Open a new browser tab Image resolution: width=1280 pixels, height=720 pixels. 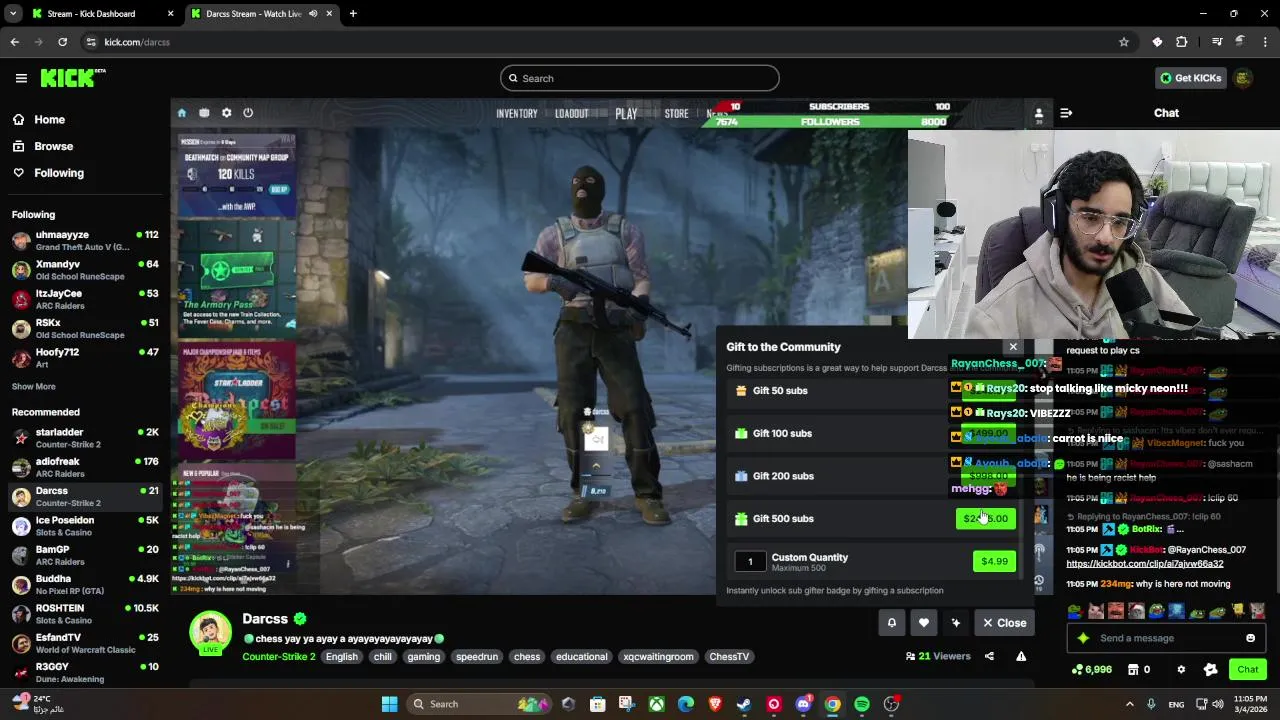[353, 14]
